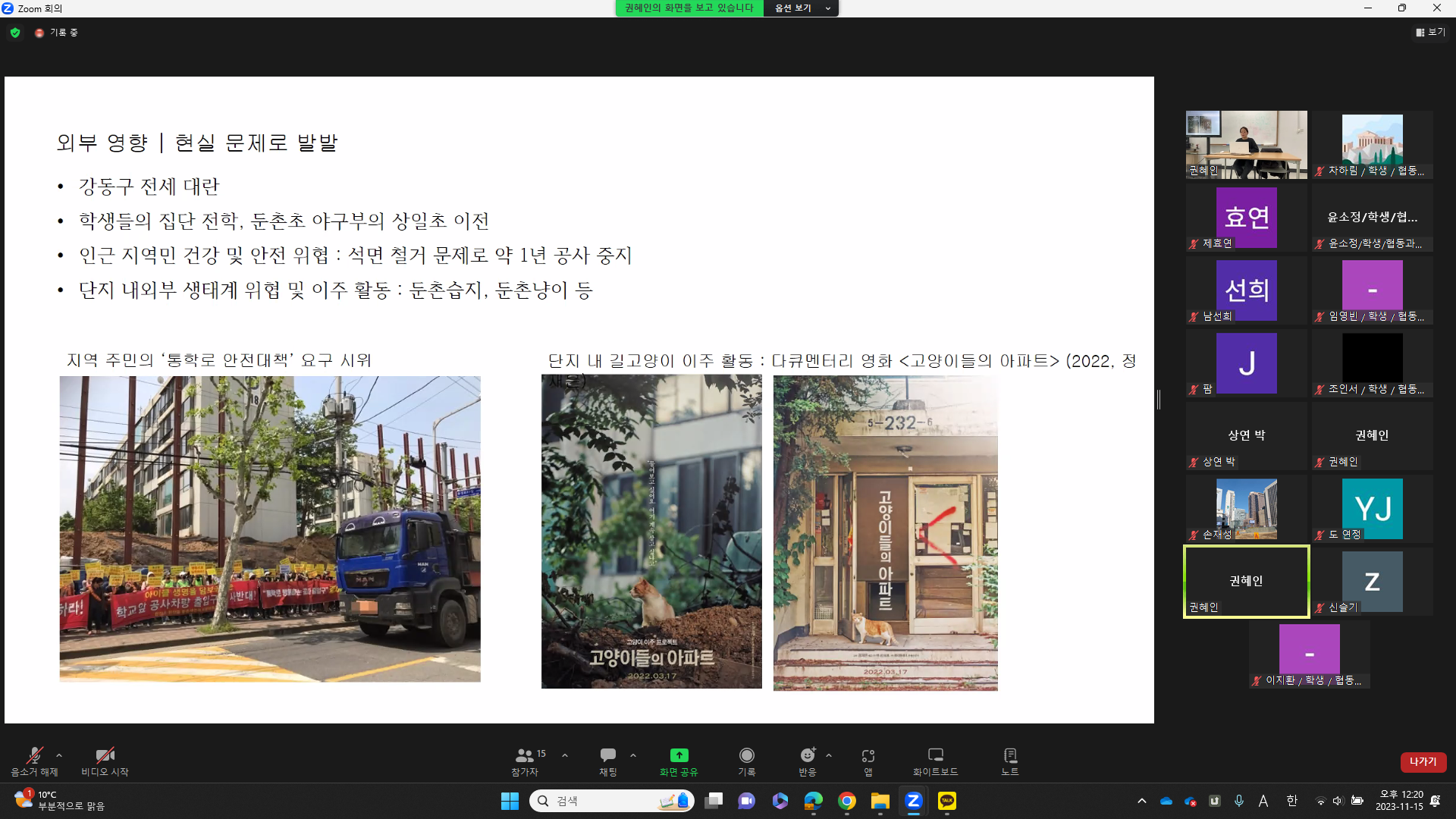The height and width of the screenshot is (819, 1456).
Task: Click the 기록 중 recording indicator
Action: pos(57,33)
